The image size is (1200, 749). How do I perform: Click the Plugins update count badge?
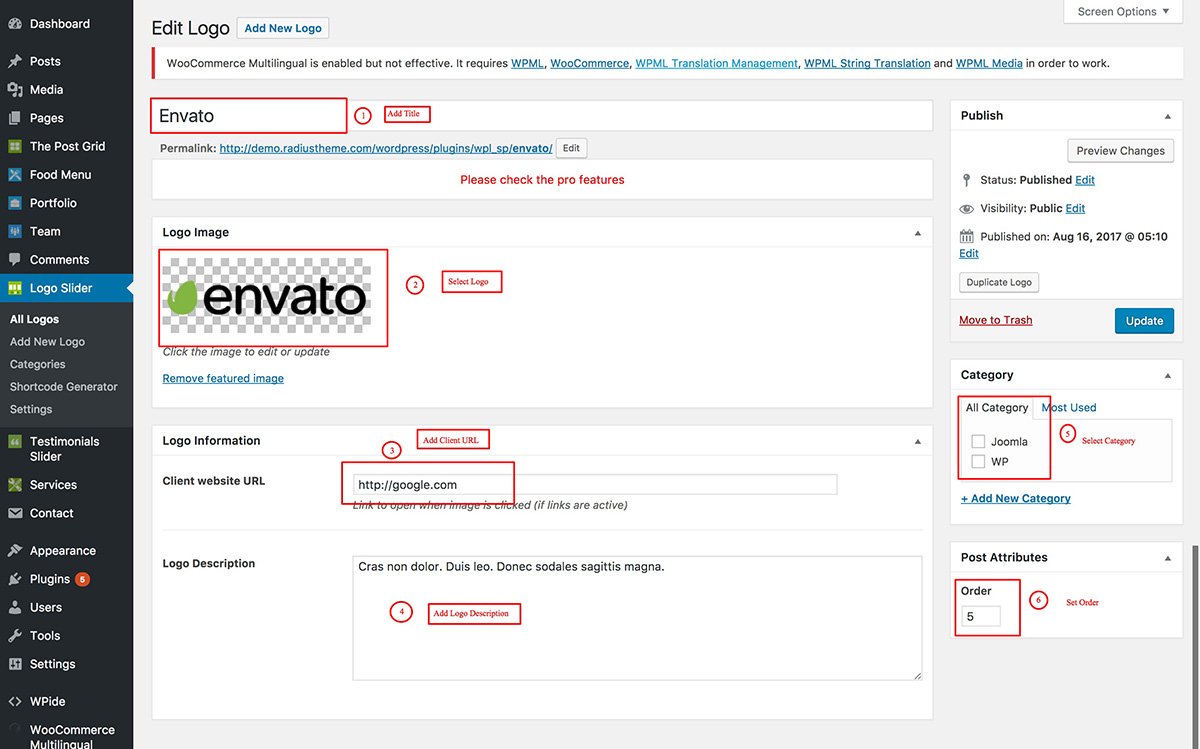click(82, 579)
